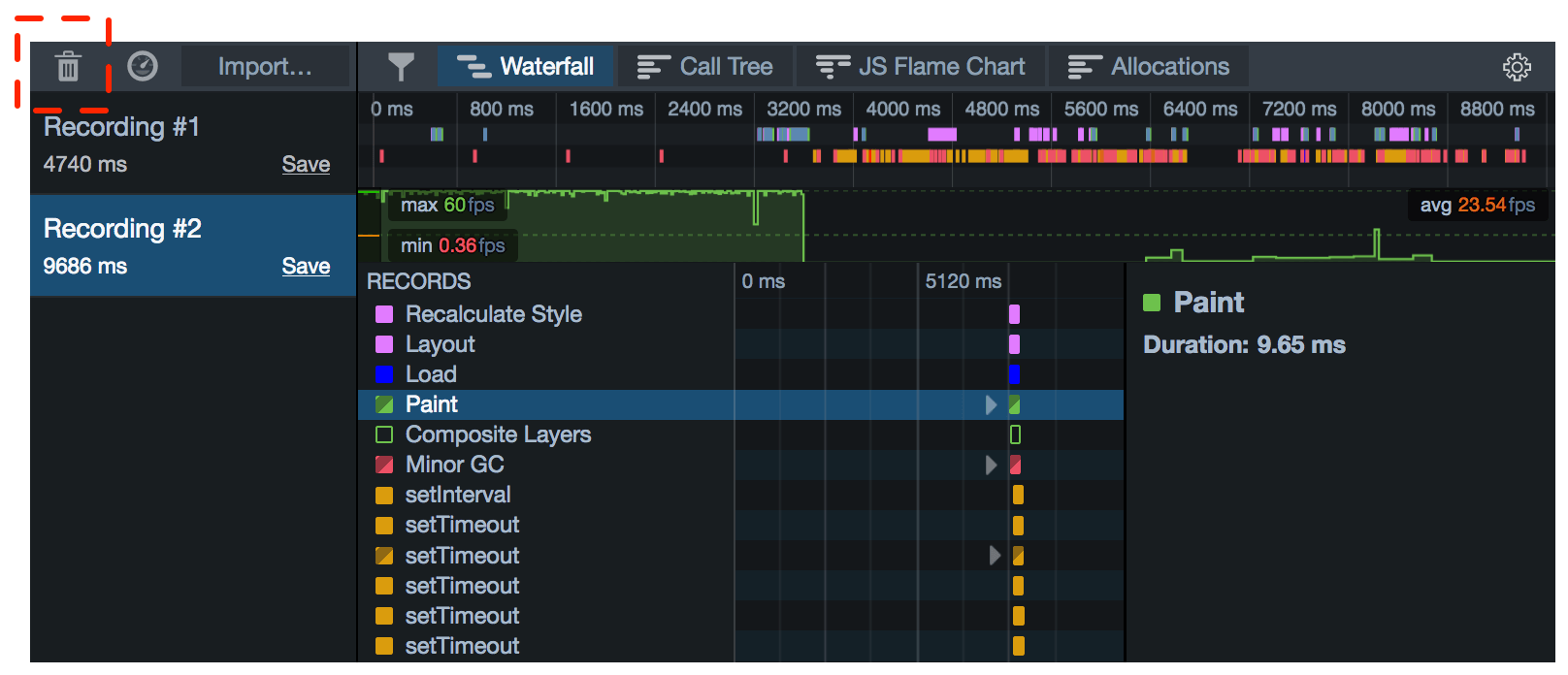Select the setInterval record row

[x=457, y=495]
